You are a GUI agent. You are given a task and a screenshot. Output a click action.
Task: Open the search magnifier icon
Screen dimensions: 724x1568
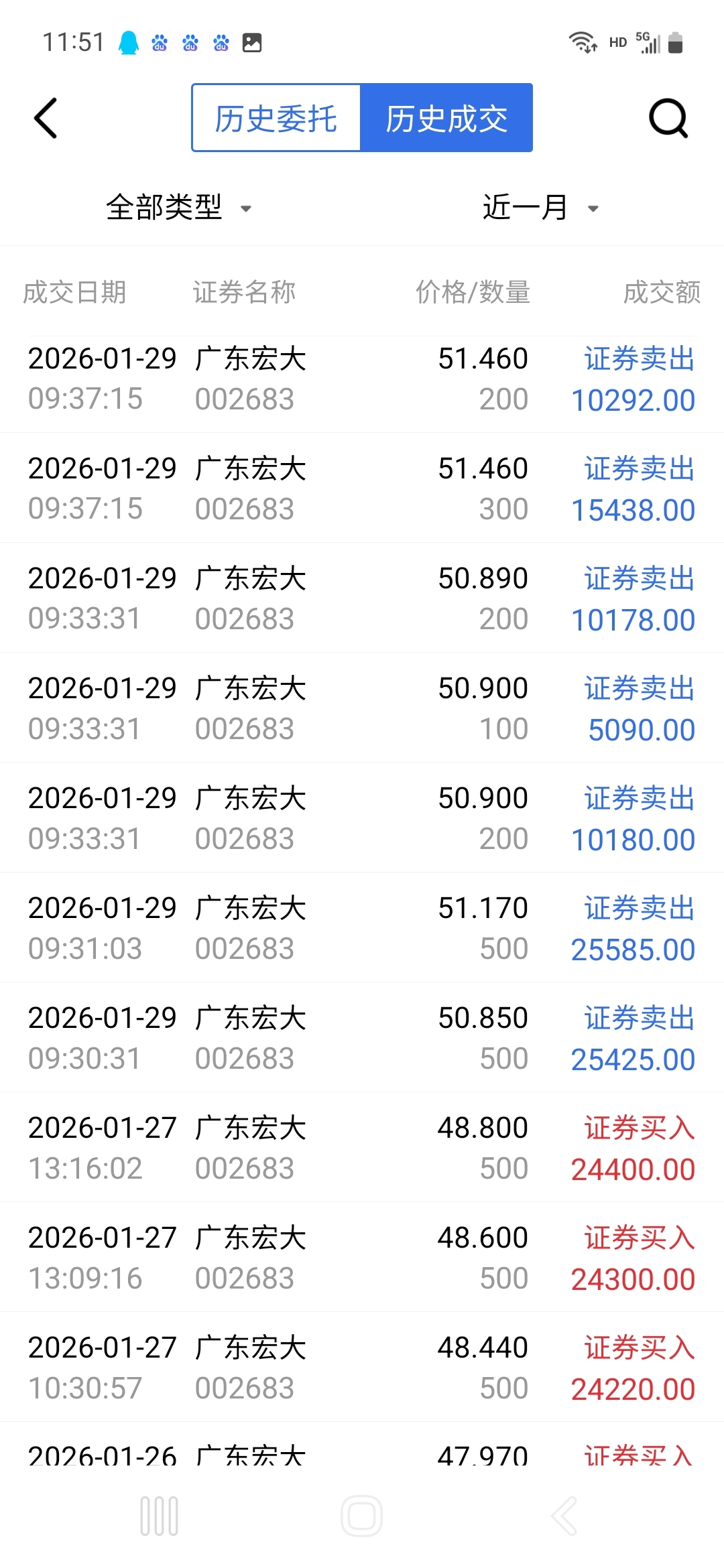[668, 119]
